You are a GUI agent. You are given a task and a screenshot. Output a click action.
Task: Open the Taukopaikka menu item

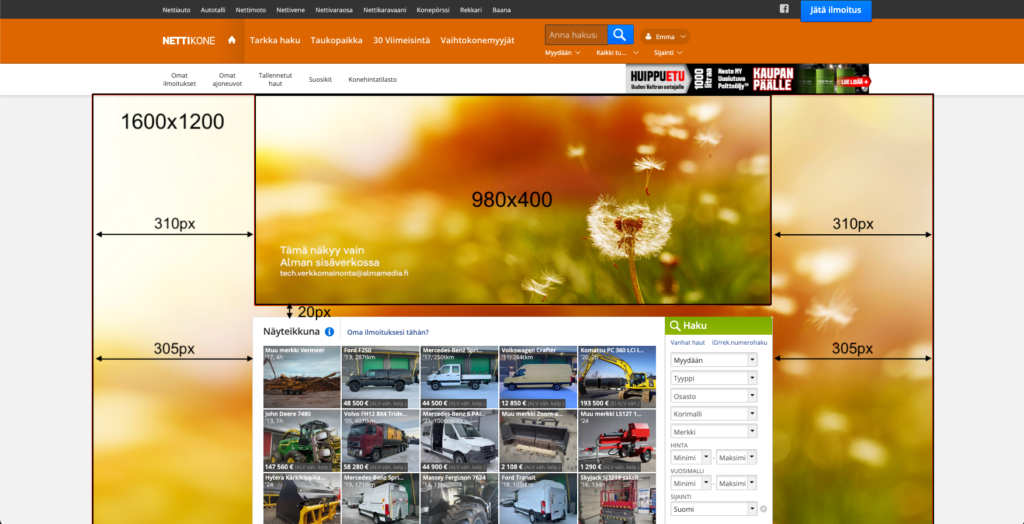pos(336,40)
